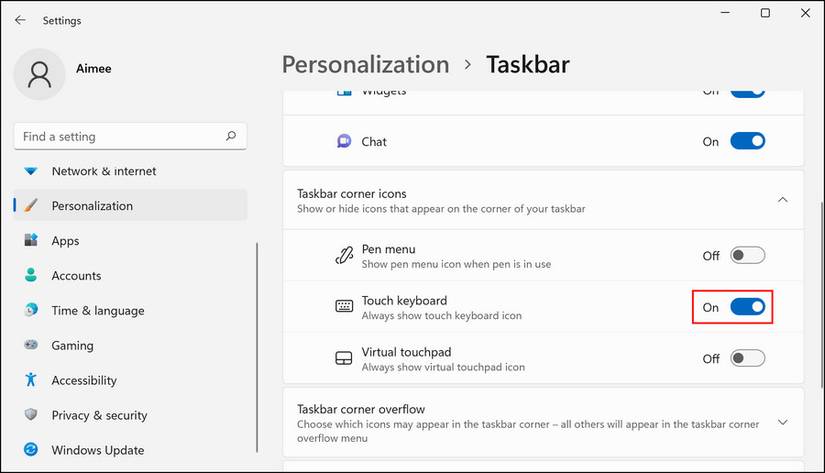Open Privacy & security settings
The image size is (825, 473).
(130, 415)
